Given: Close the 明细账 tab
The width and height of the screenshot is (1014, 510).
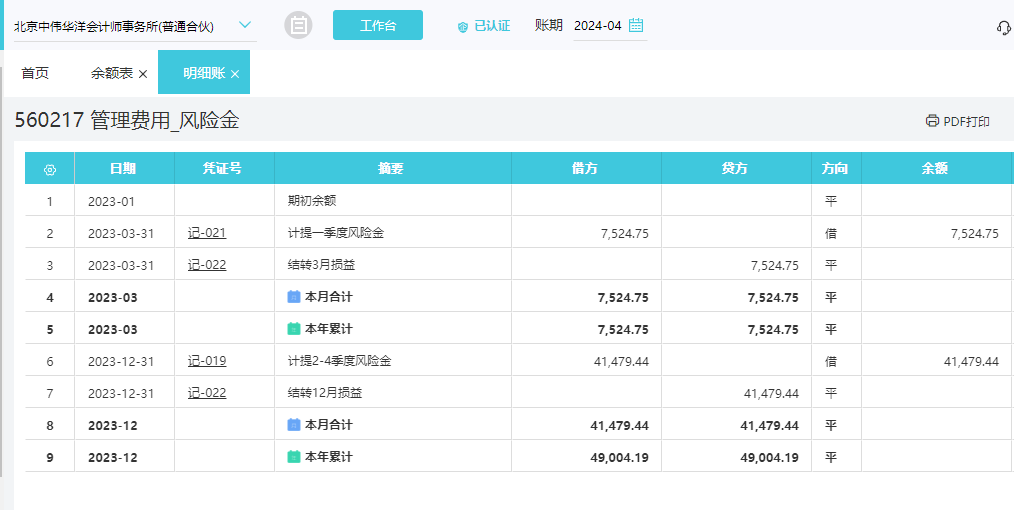Looking at the screenshot, I should 235,74.
